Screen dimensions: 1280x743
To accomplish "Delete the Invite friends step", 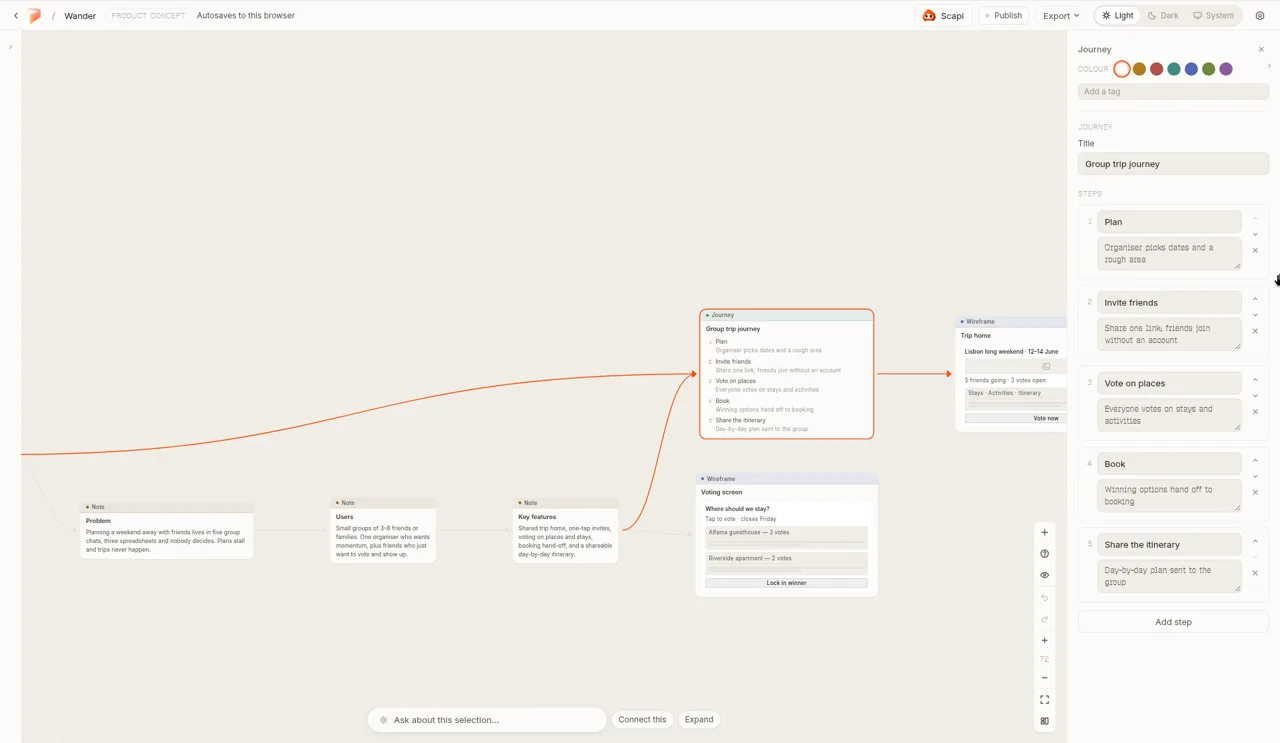I will click(1256, 331).
